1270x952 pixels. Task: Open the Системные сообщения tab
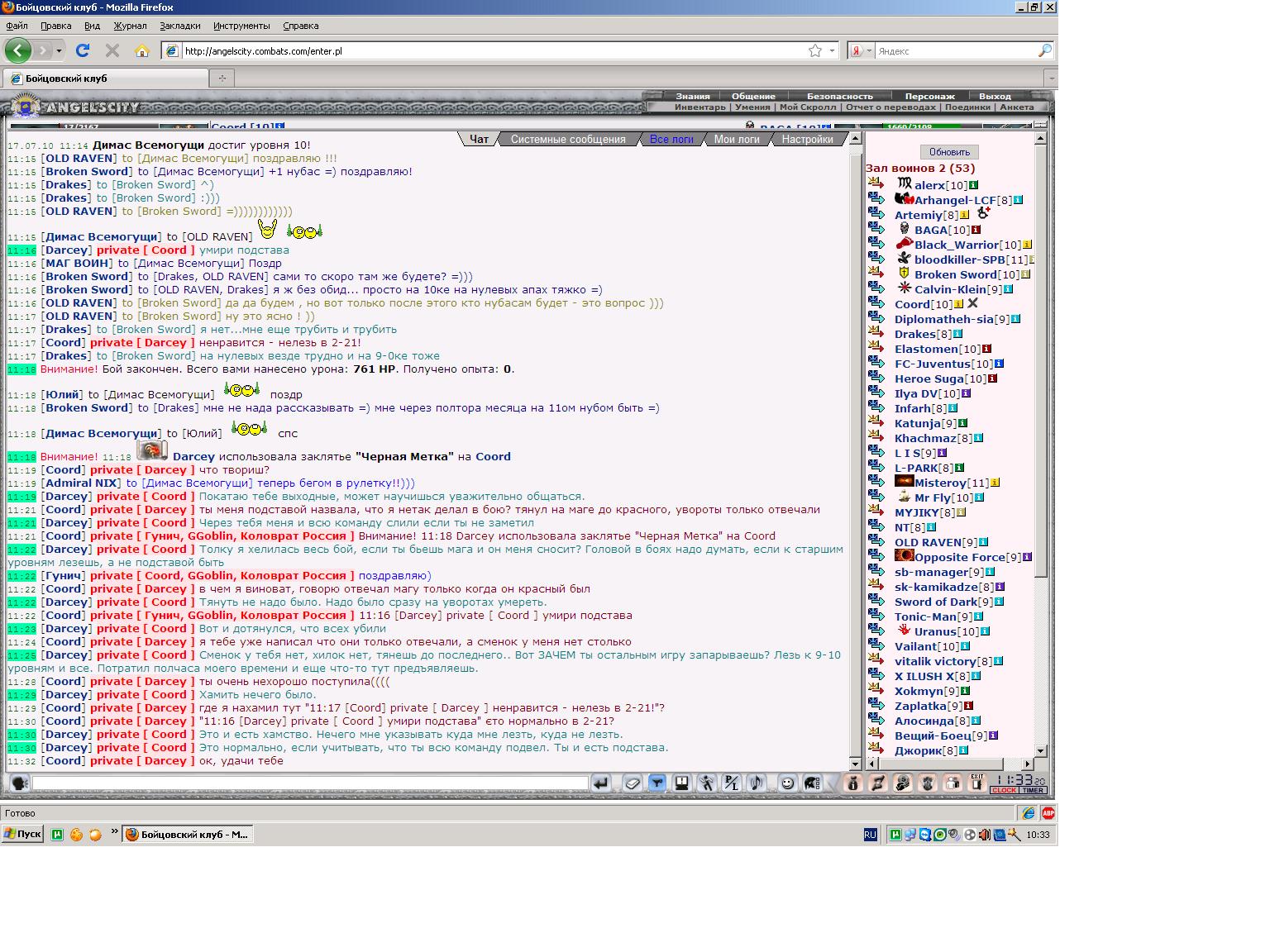[x=568, y=139]
